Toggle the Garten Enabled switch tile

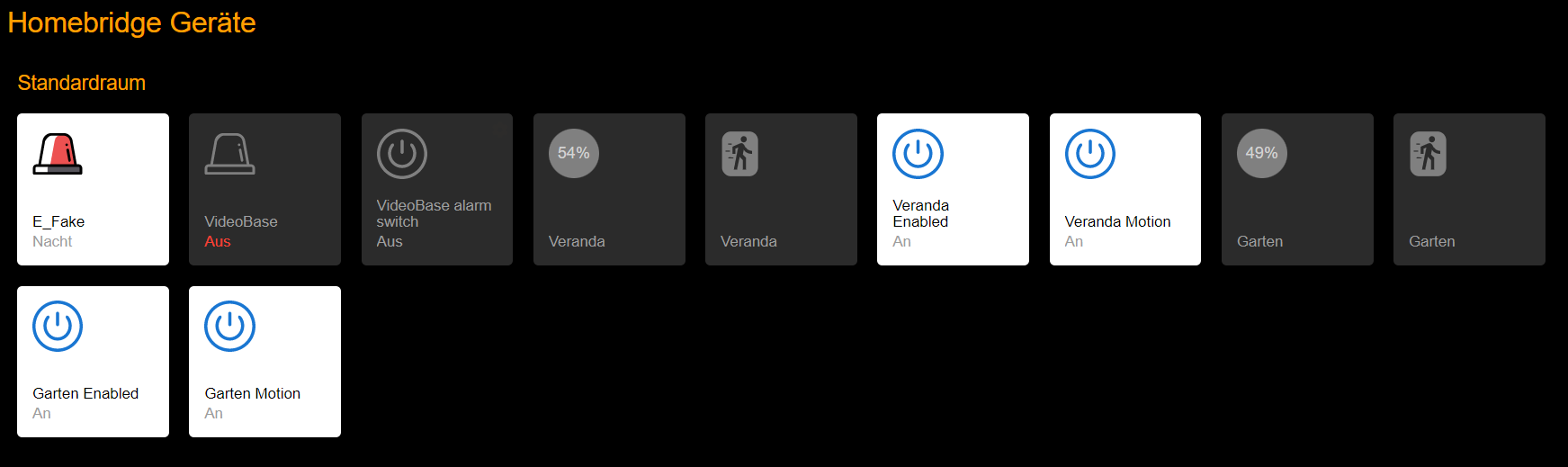93,362
